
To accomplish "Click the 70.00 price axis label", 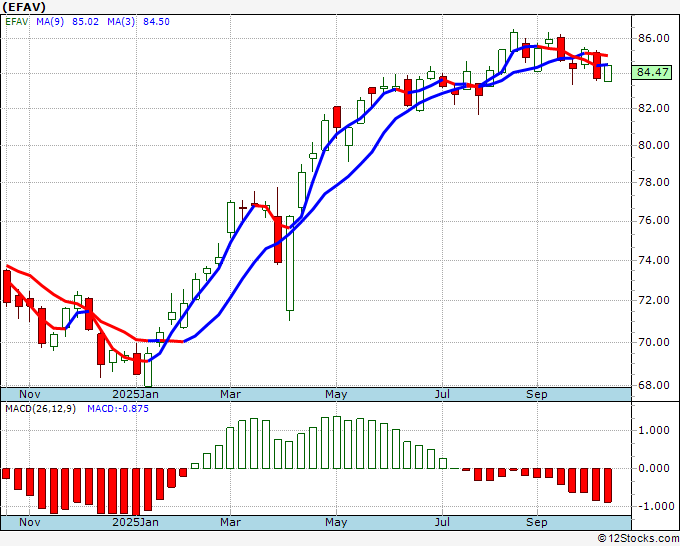I will [x=654, y=342].
